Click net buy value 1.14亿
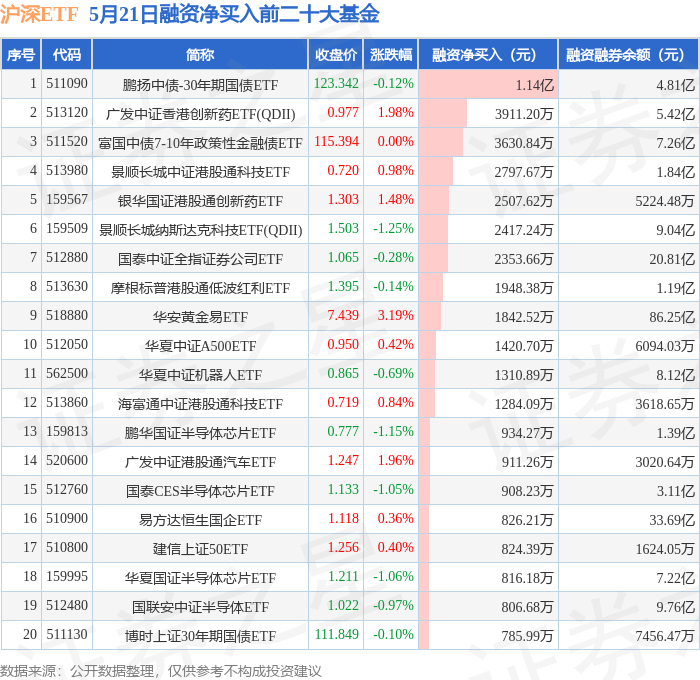700x680 pixels. coord(534,85)
